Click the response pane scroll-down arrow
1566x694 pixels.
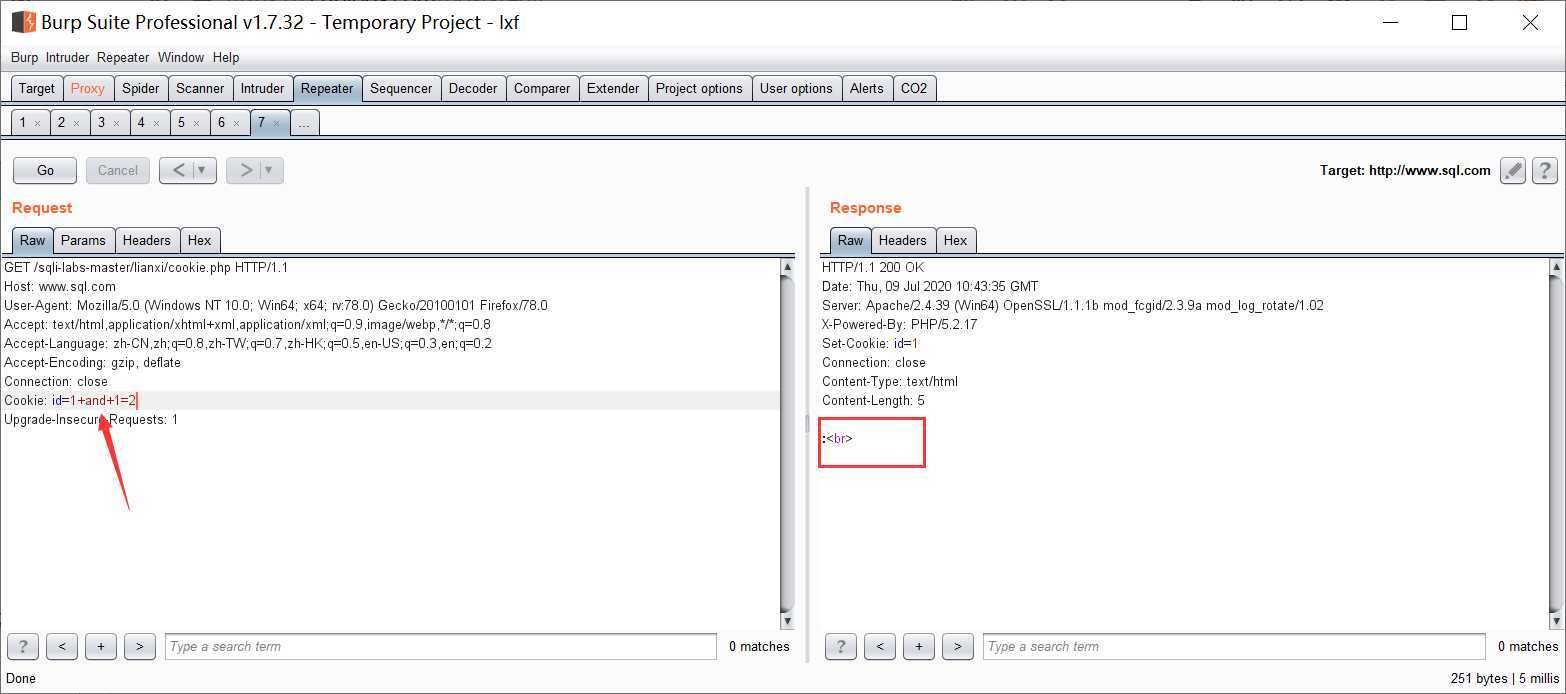pyautogui.click(x=1555, y=621)
